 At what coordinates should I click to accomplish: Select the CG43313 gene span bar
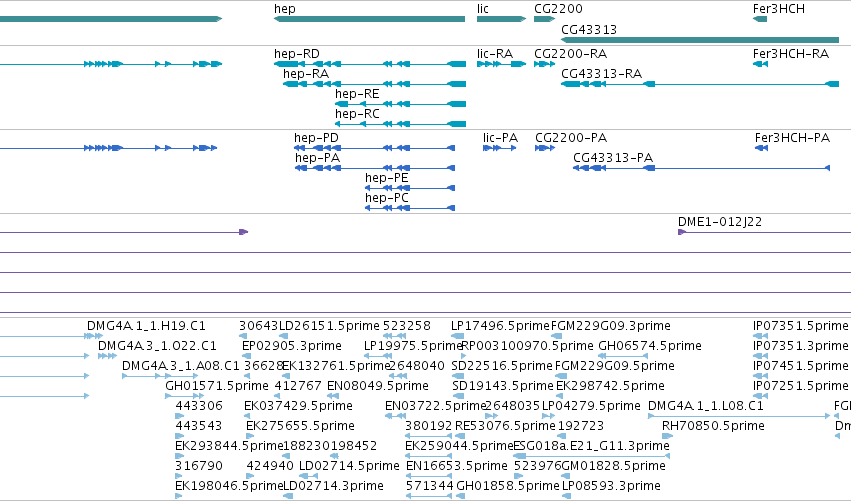[x=700, y=40]
